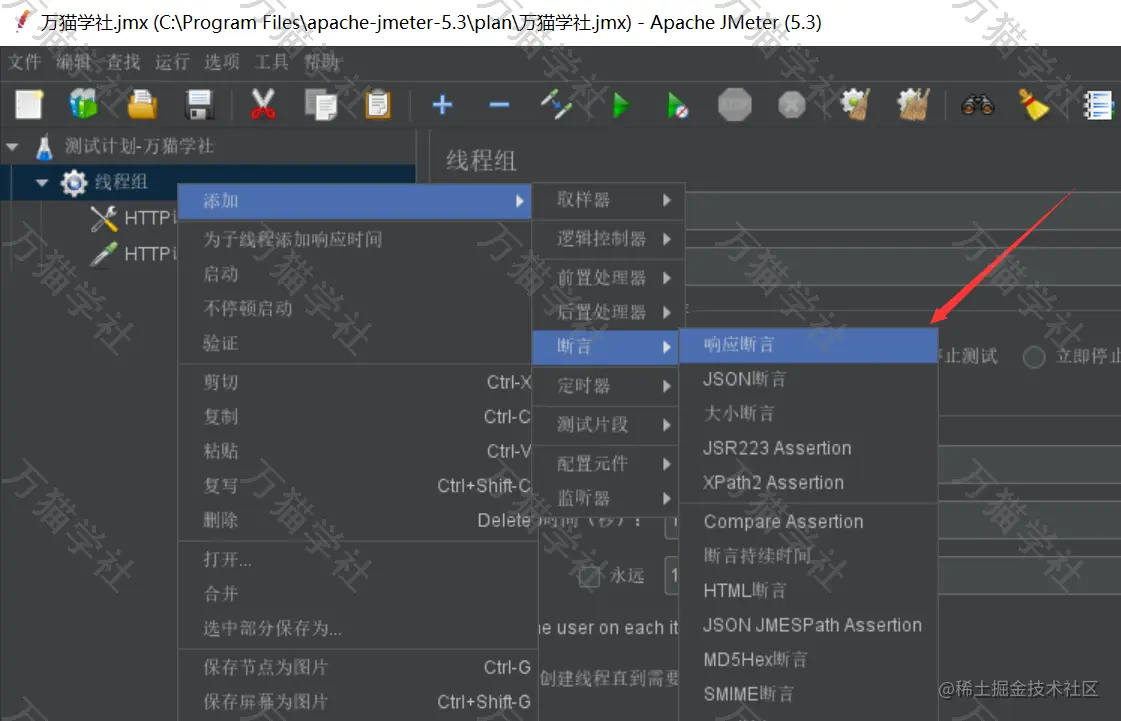1121x721 pixels.
Task: Select the HTTP tree item with pipette icon
Action: pyautogui.click(x=132, y=254)
